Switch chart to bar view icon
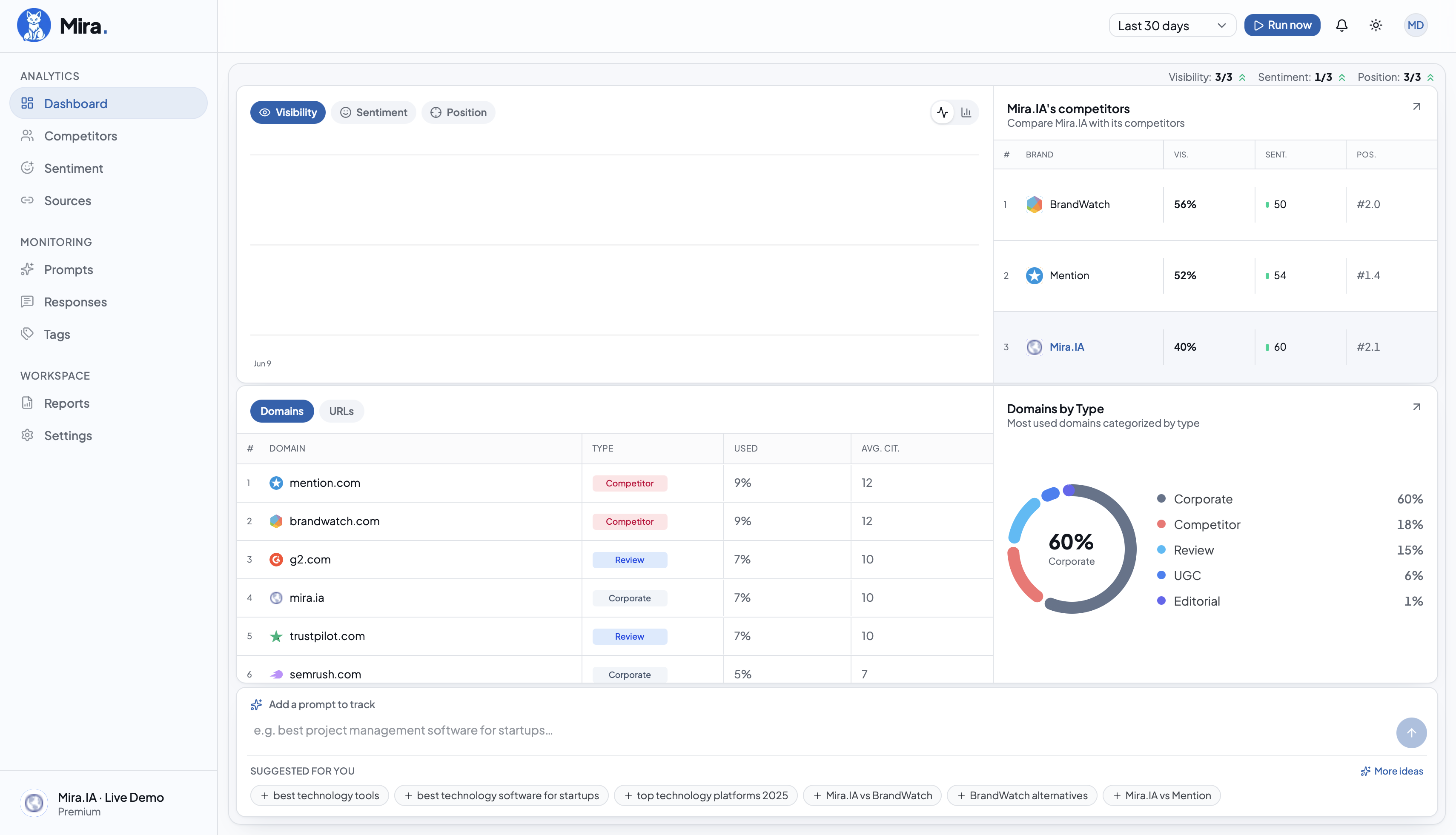The image size is (1456, 835). pos(966,112)
